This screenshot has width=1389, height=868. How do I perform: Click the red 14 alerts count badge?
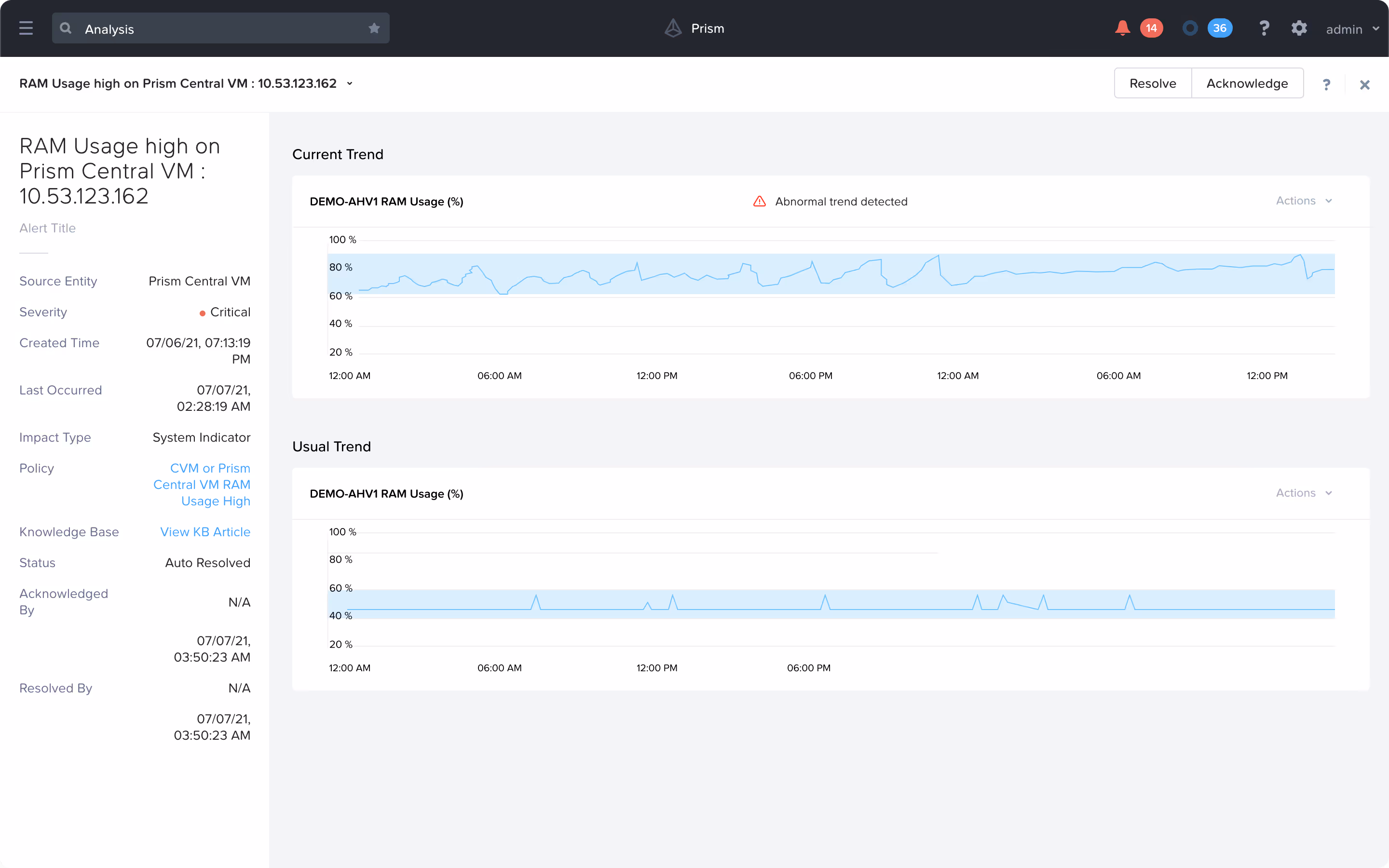1151,28
